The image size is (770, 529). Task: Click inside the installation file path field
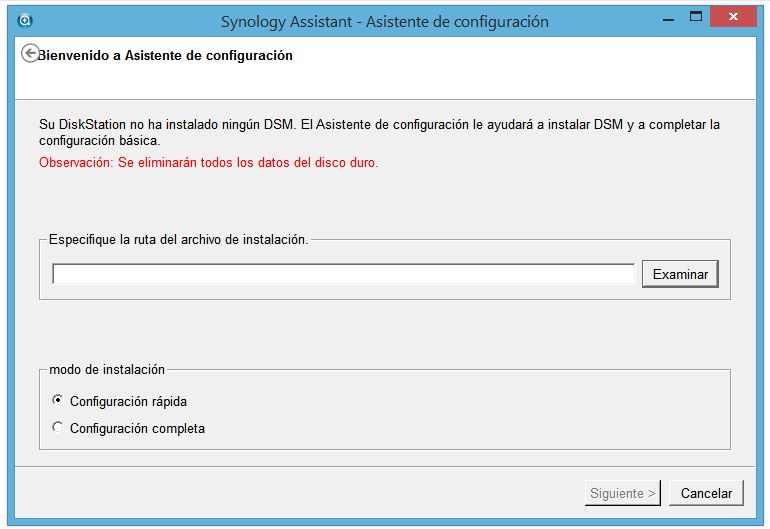coord(343,274)
